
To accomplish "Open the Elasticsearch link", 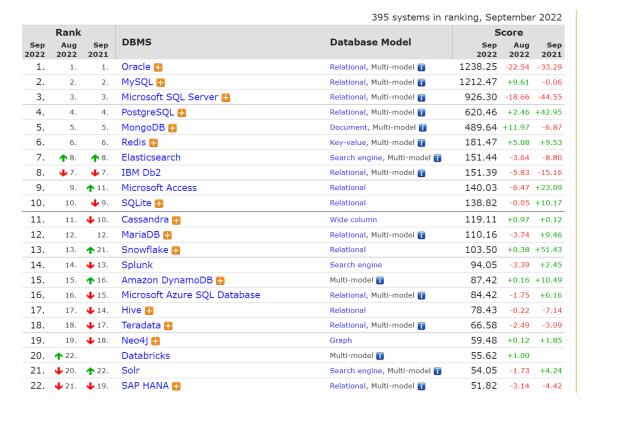I will point(151,158).
